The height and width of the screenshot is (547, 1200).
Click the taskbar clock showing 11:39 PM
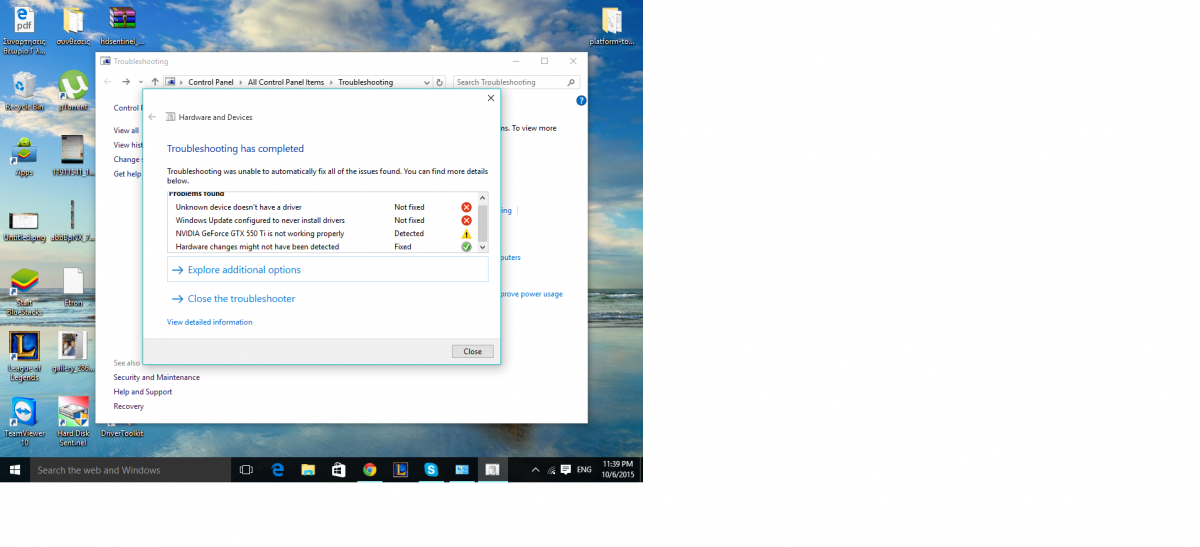coord(620,470)
